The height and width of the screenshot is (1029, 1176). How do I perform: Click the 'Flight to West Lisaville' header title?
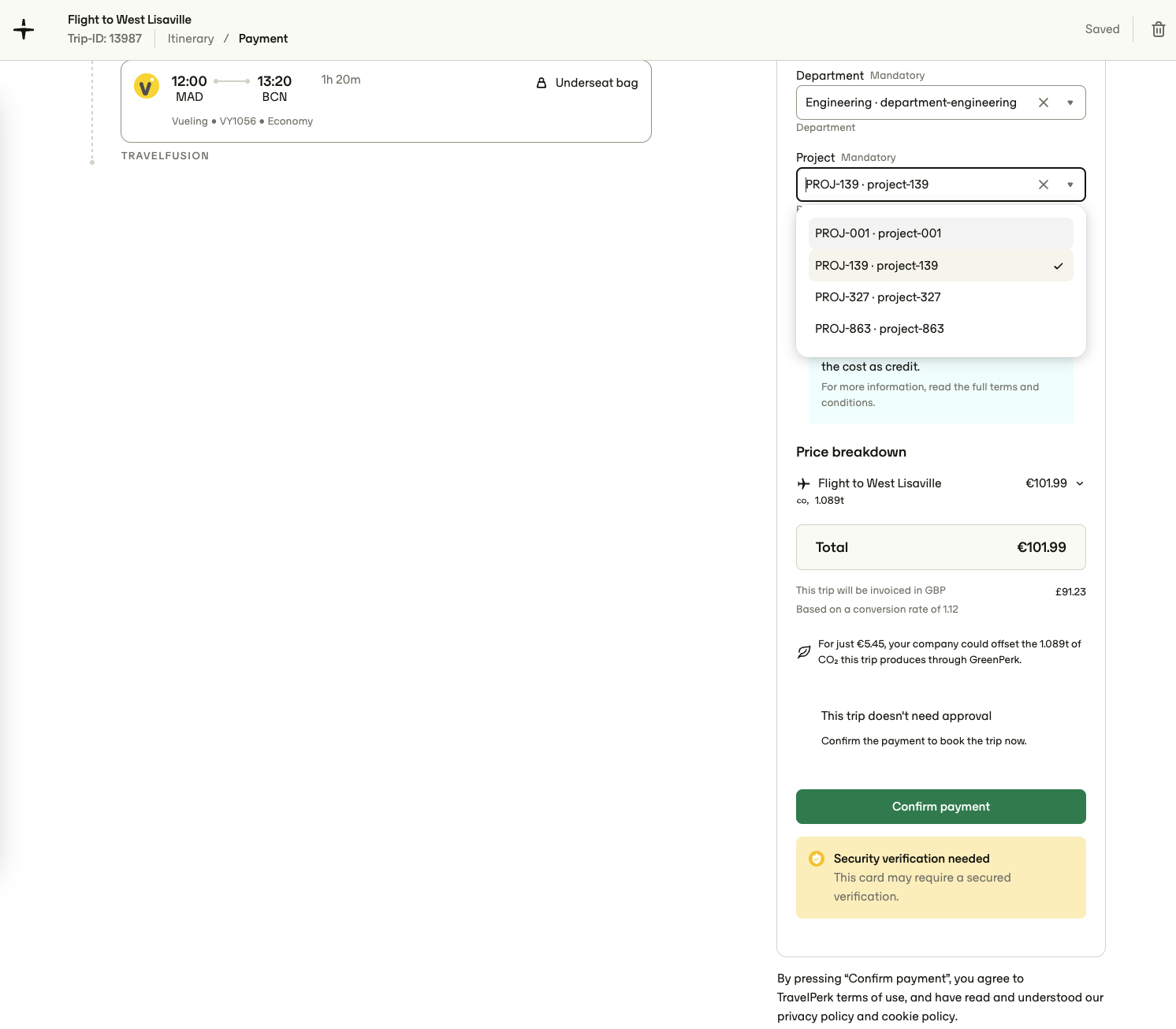coord(129,20)
